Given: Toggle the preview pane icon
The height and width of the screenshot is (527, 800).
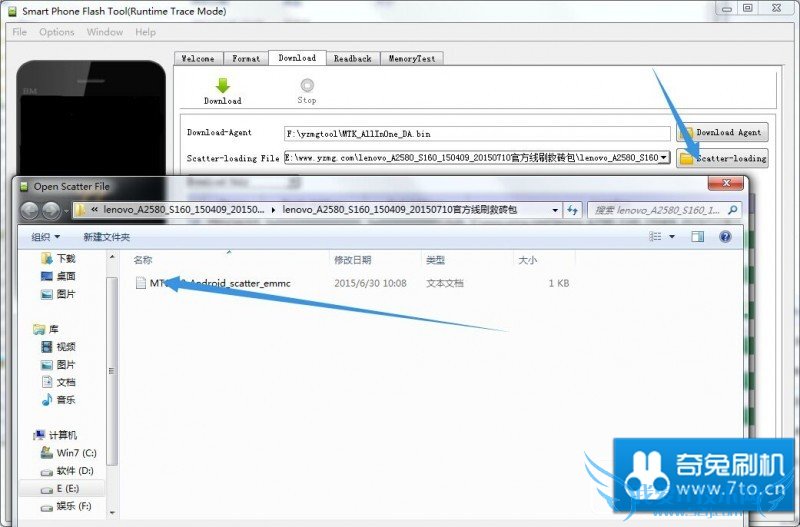Looking at the screenshot, I should pos(697,236).
